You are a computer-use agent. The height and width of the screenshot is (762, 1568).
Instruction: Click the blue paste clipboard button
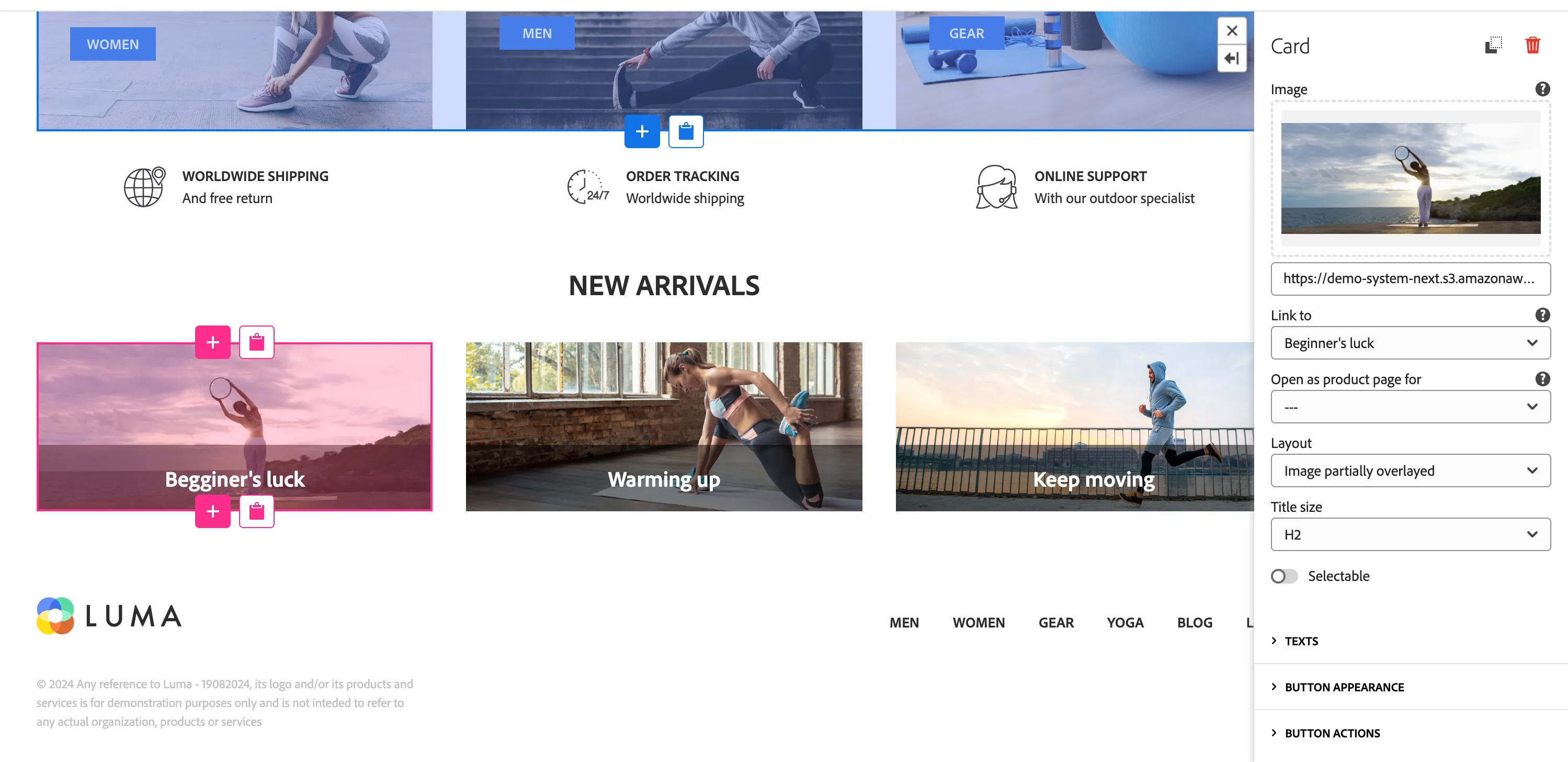(685, 131)
